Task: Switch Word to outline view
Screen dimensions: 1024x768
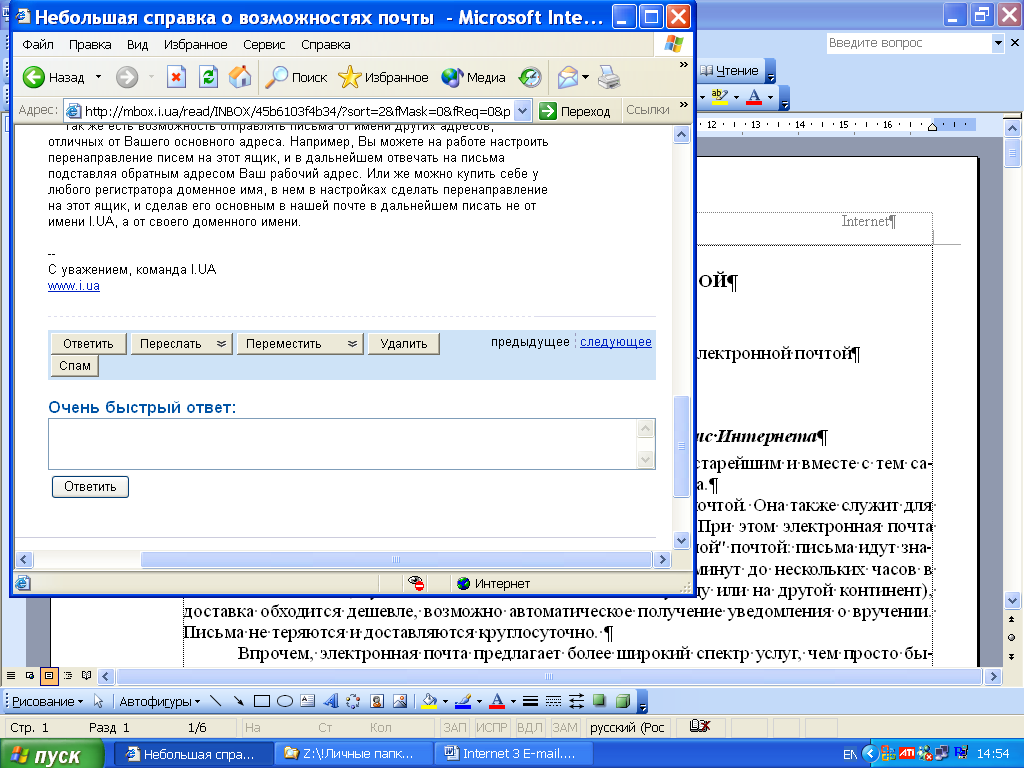Action: coord(67,675)
